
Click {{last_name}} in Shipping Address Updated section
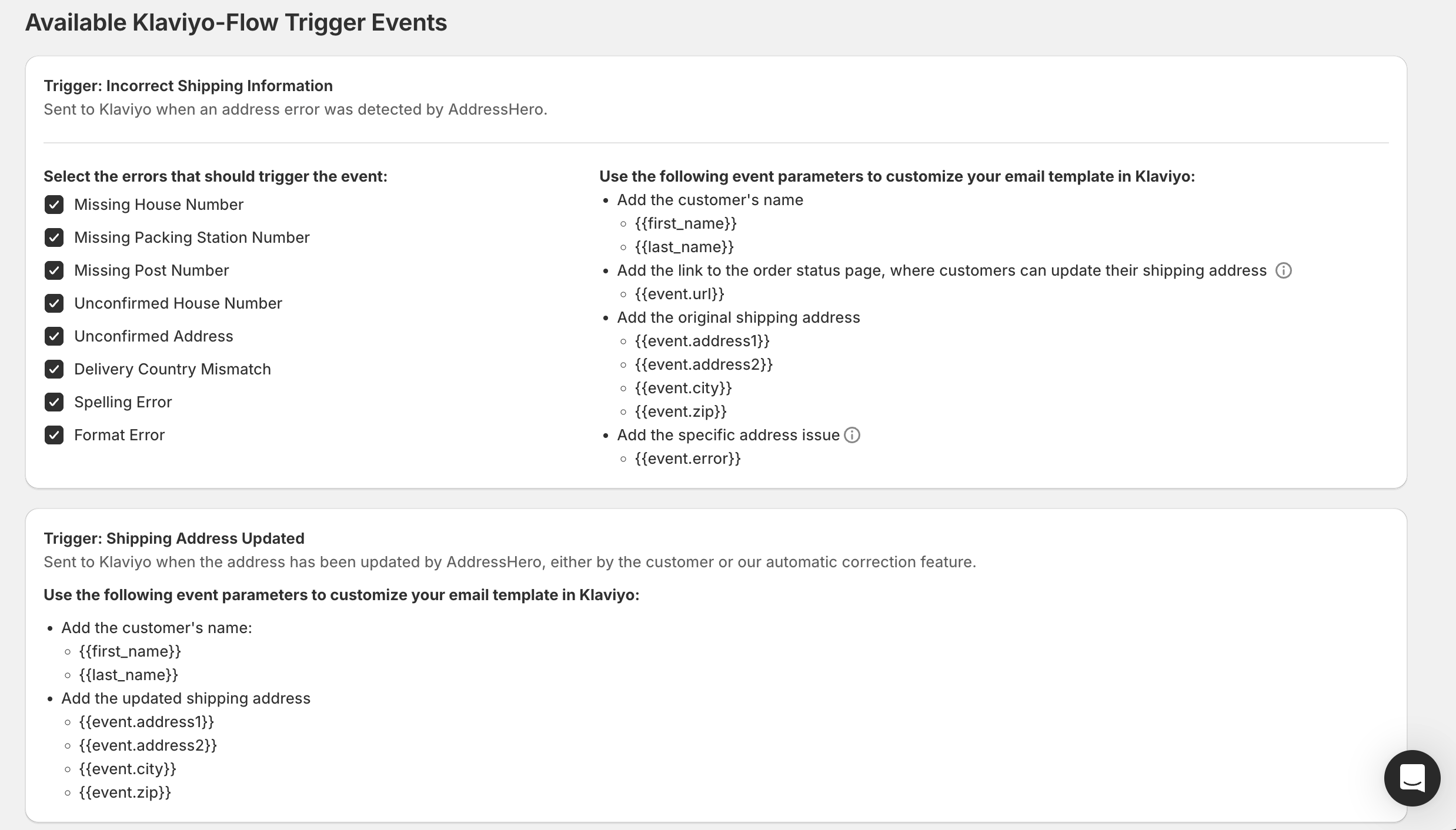click(129, 675)
